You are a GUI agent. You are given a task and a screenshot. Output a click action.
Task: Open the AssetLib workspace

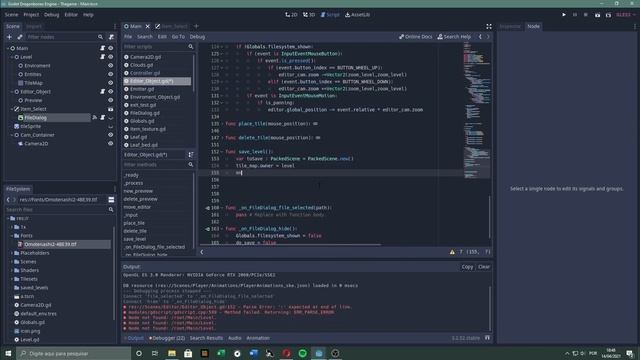point(358,15)
